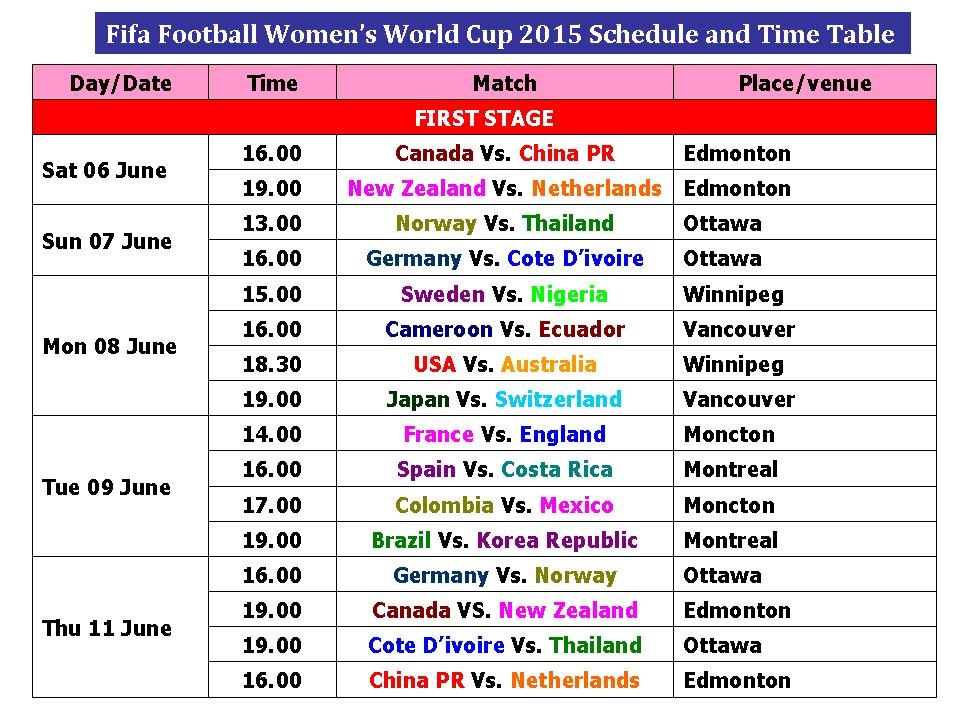This screenshot has width=960, height=720.
Task: Click the Place/venue column header
Action: (804, 83)
